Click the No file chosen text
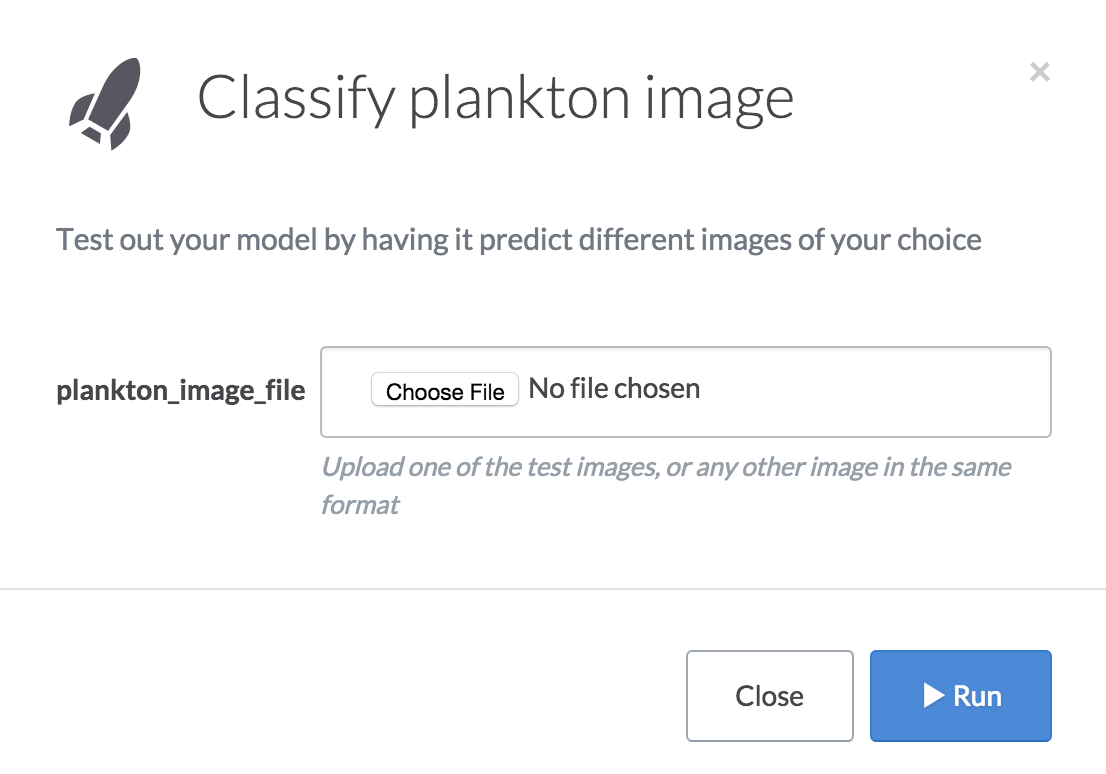Screen dimensions: 1106x774 pos(613,388)
